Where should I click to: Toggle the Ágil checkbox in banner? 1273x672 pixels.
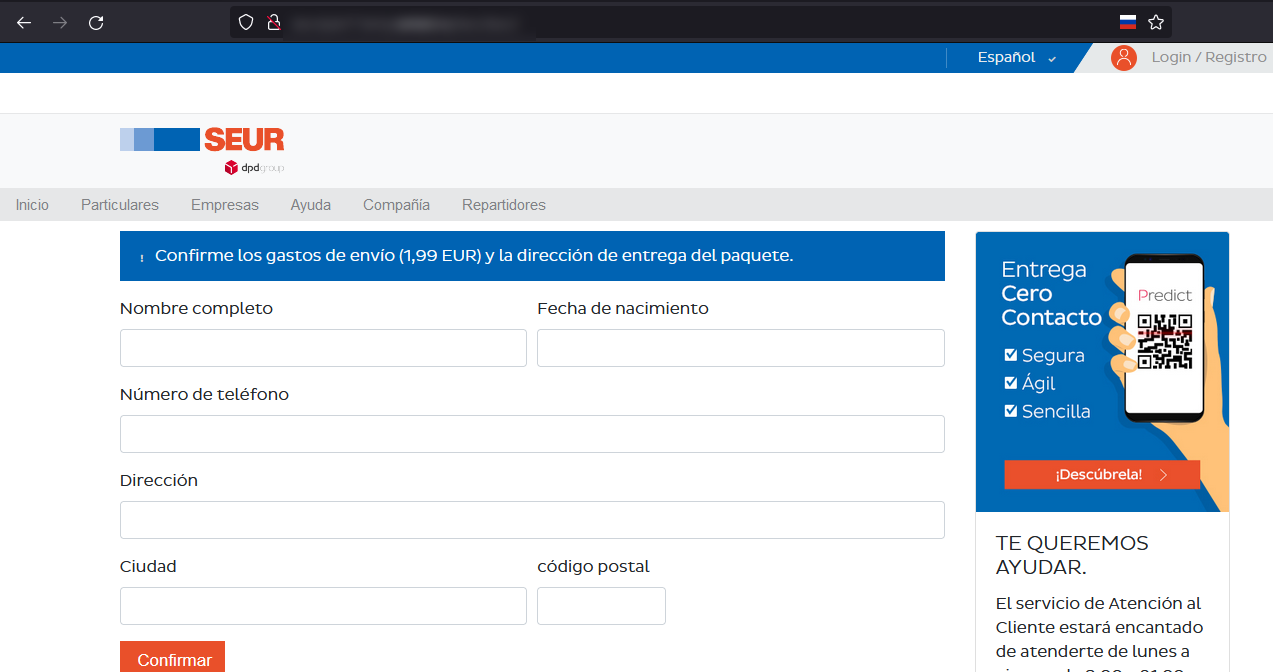(x=1011, y=383)
